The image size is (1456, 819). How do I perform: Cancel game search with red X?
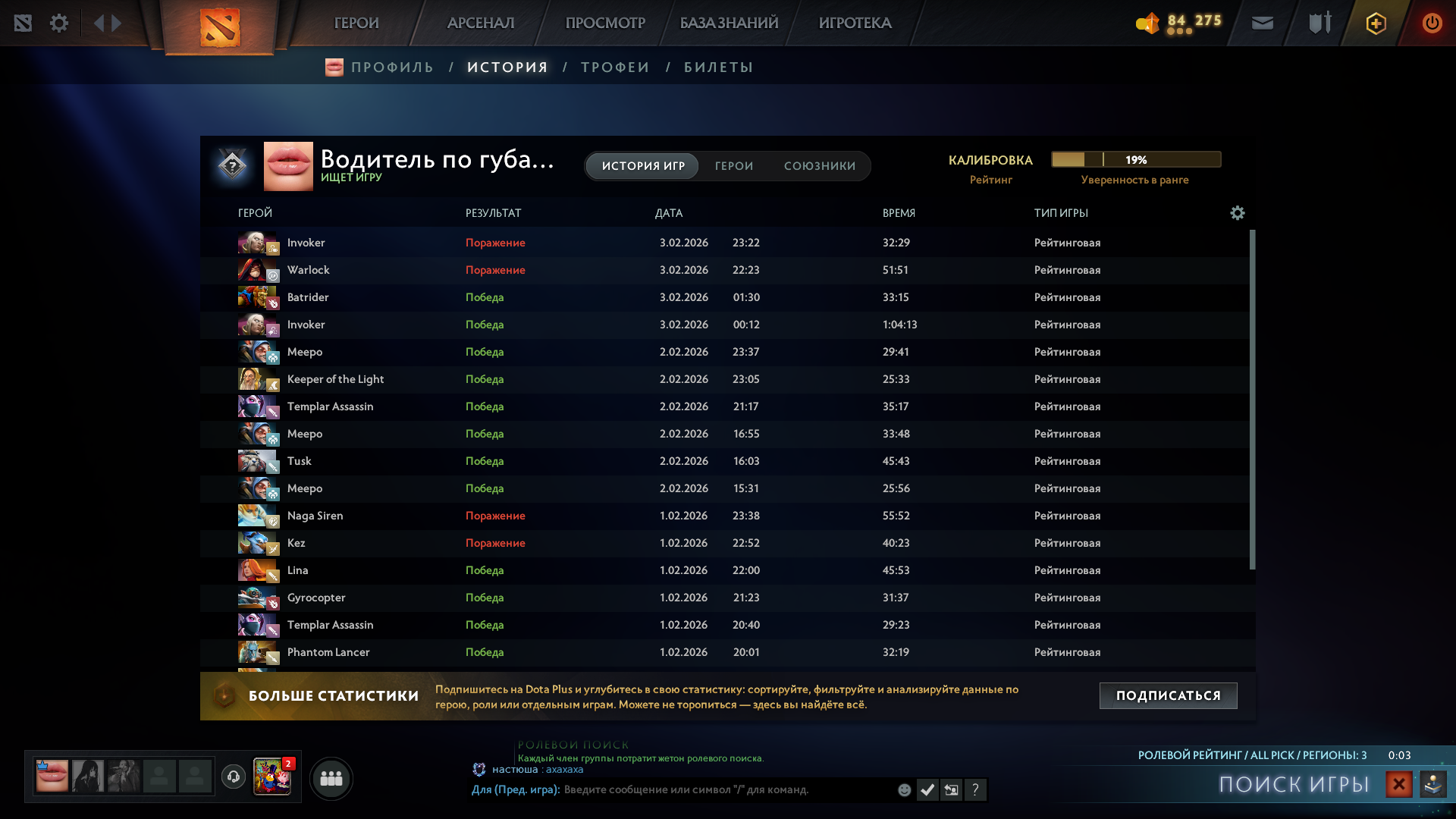tap(1398, 783)
